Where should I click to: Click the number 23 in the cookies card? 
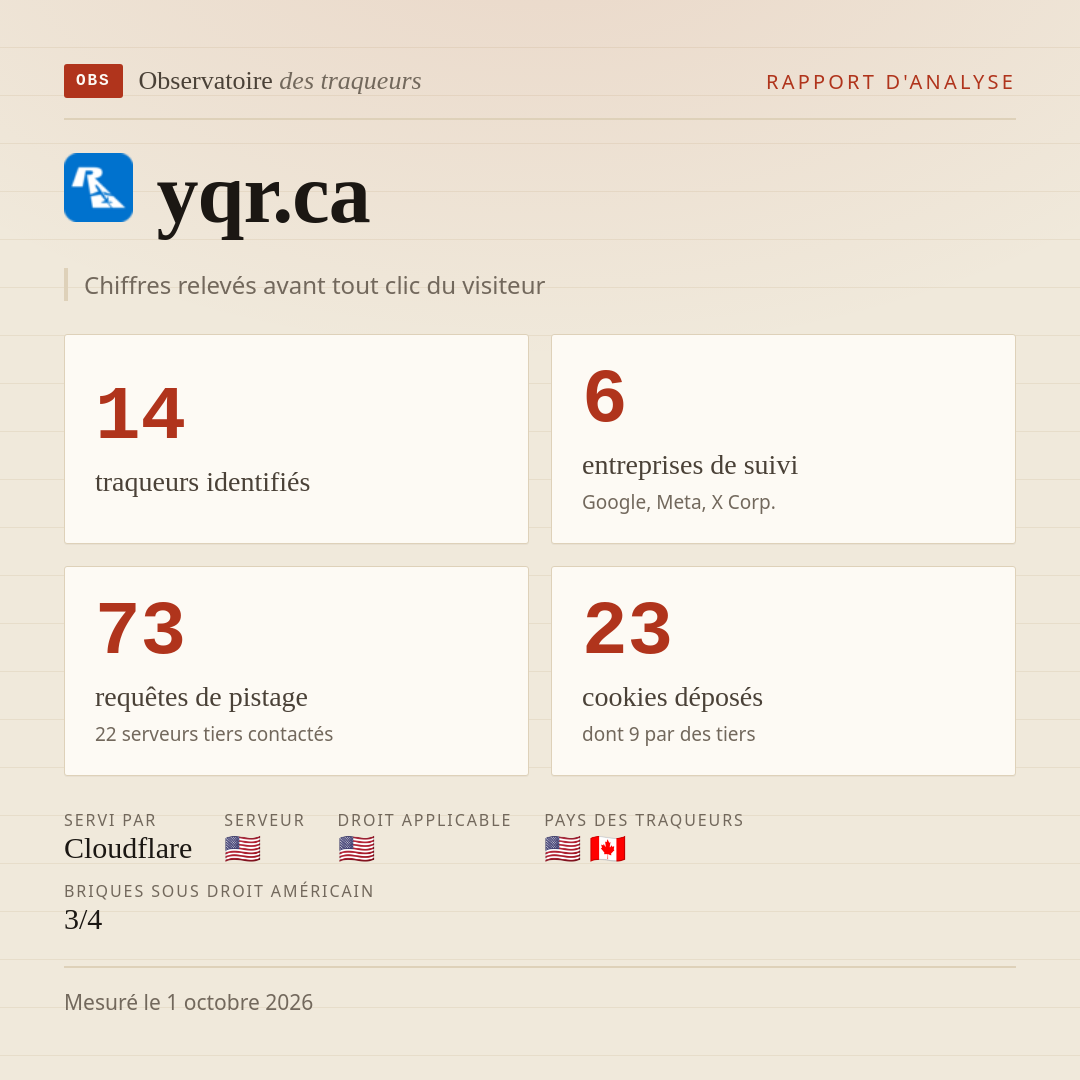627,628
